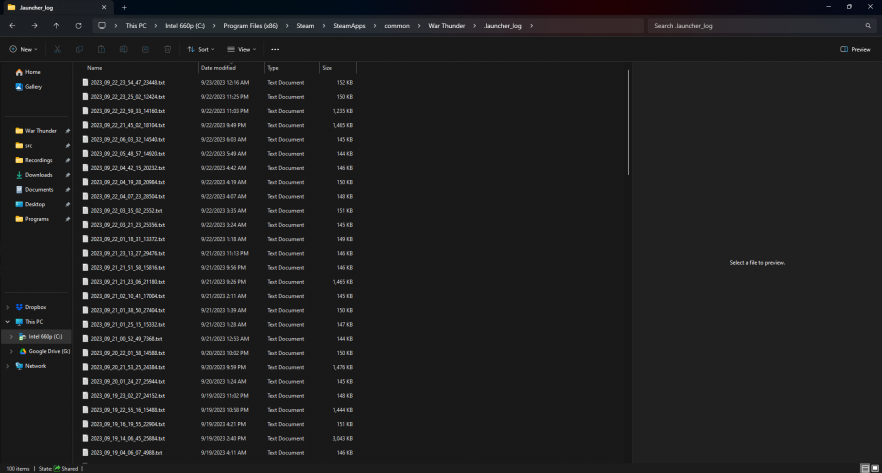882x473 pixels.
Task: Select the .launcher_log window tab
Action: coord(56,8)
